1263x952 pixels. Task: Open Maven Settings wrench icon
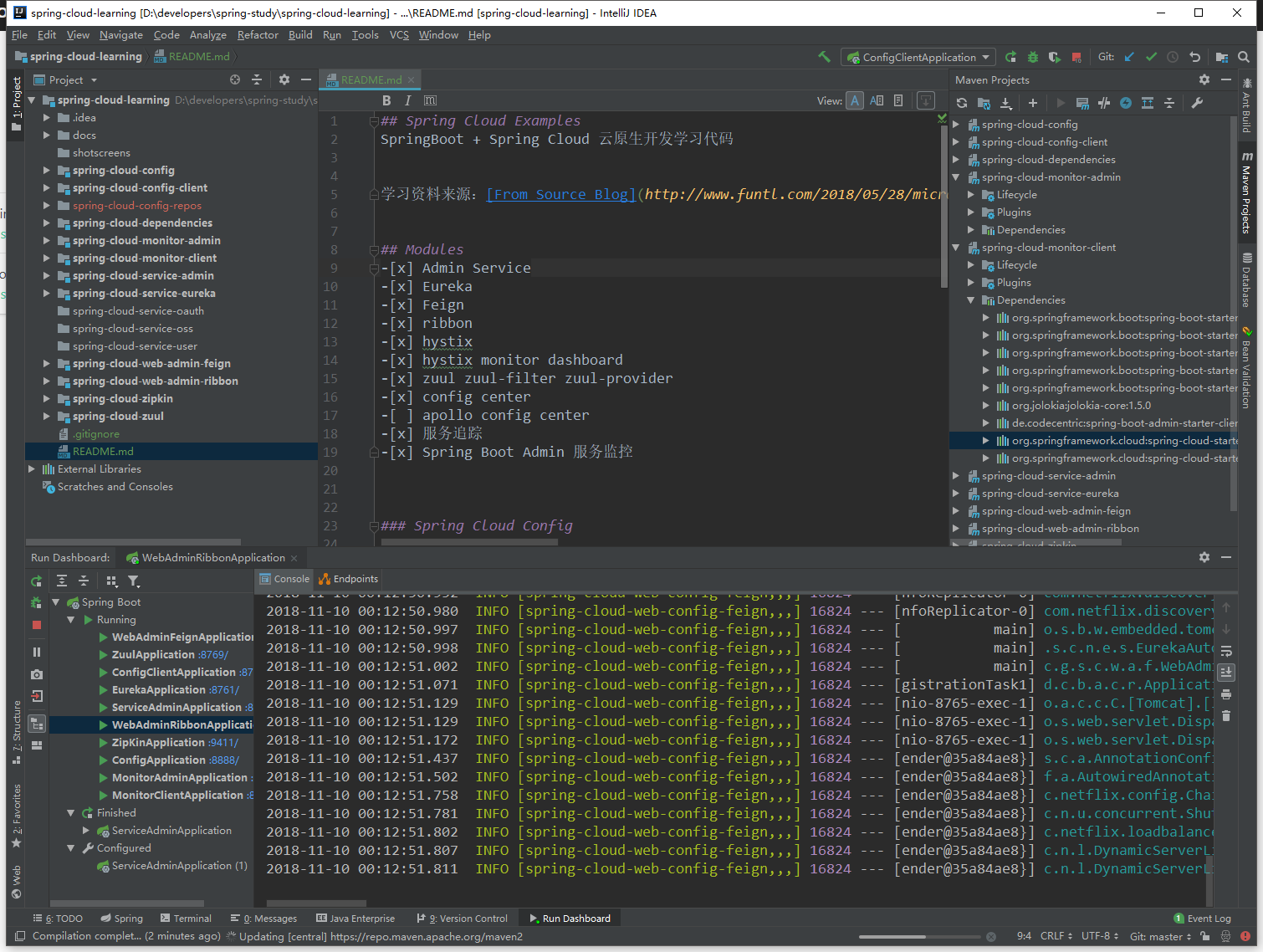(1197, 103)
